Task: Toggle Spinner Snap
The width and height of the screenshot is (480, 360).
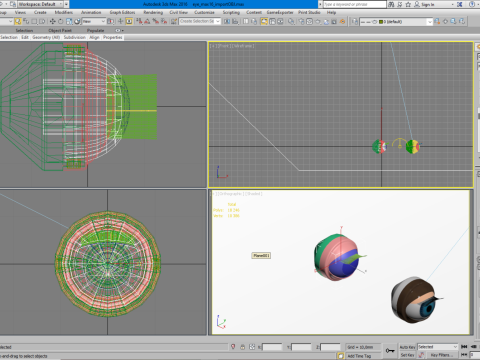Action: (x=164, y=21)
